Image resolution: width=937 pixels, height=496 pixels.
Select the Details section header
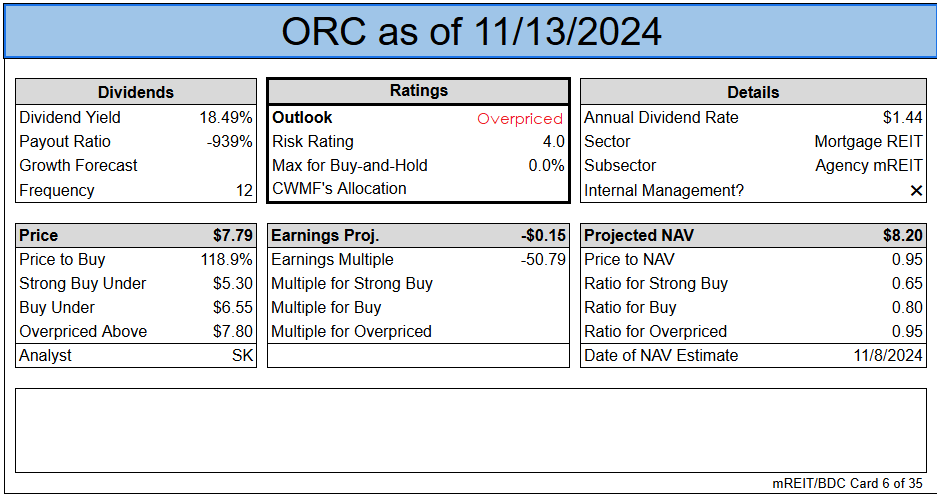coord(752,92)
